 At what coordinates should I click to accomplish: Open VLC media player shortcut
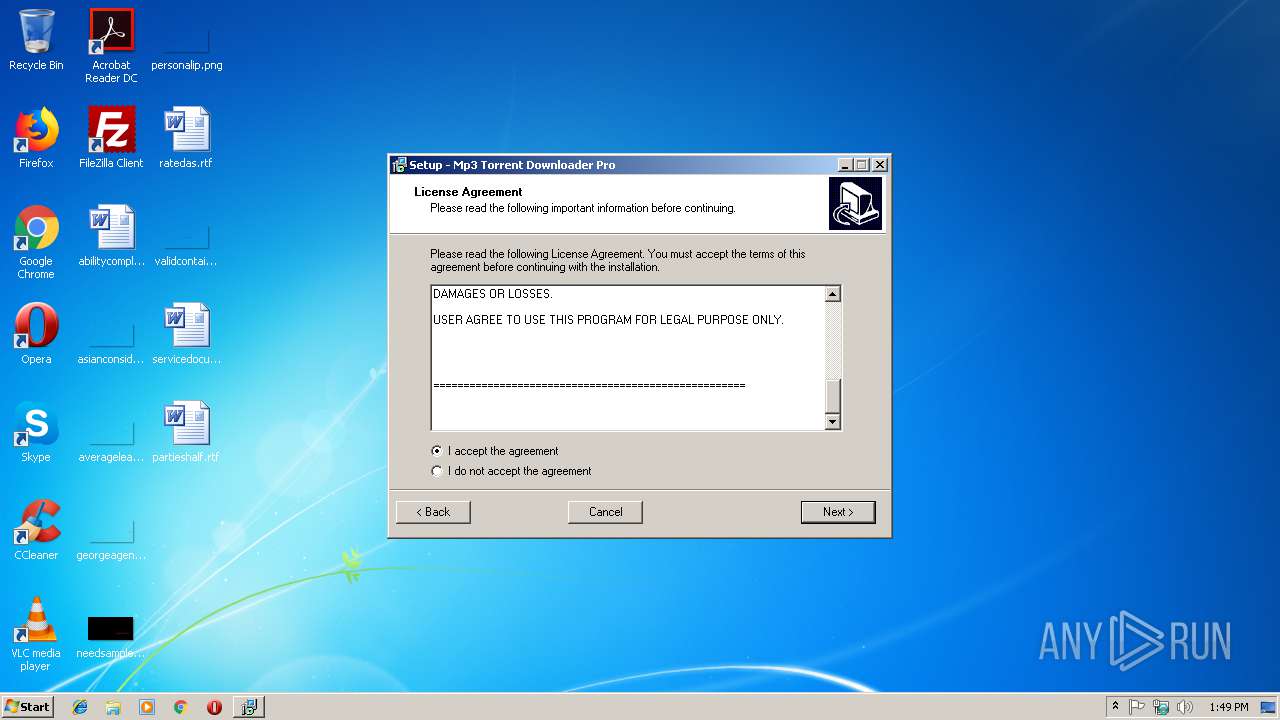point(36,634)
